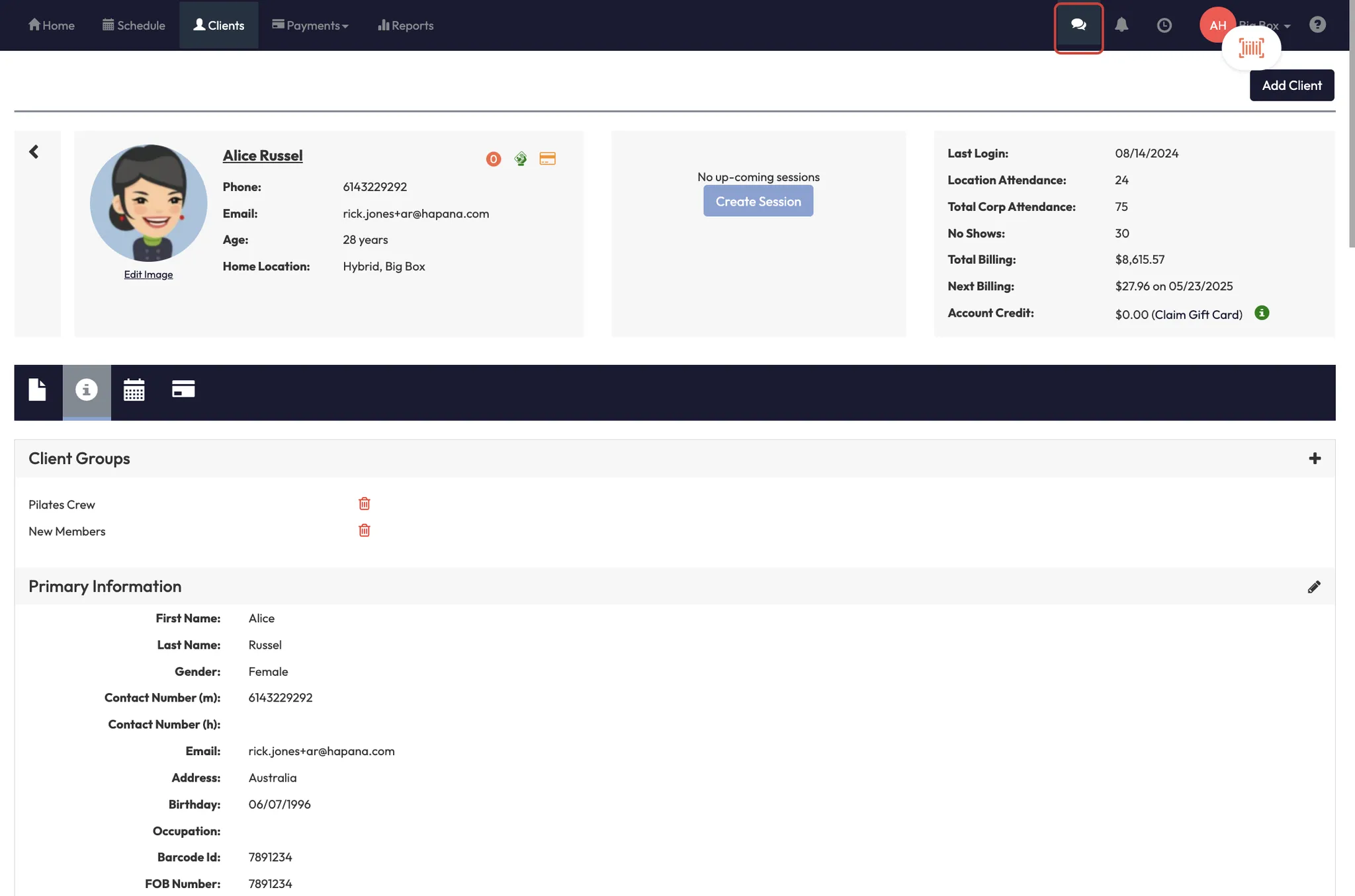Go back using left chevron arrow
Viewport: 1355px width, 896px height.
pyautogui.click(x=34, y=152)
